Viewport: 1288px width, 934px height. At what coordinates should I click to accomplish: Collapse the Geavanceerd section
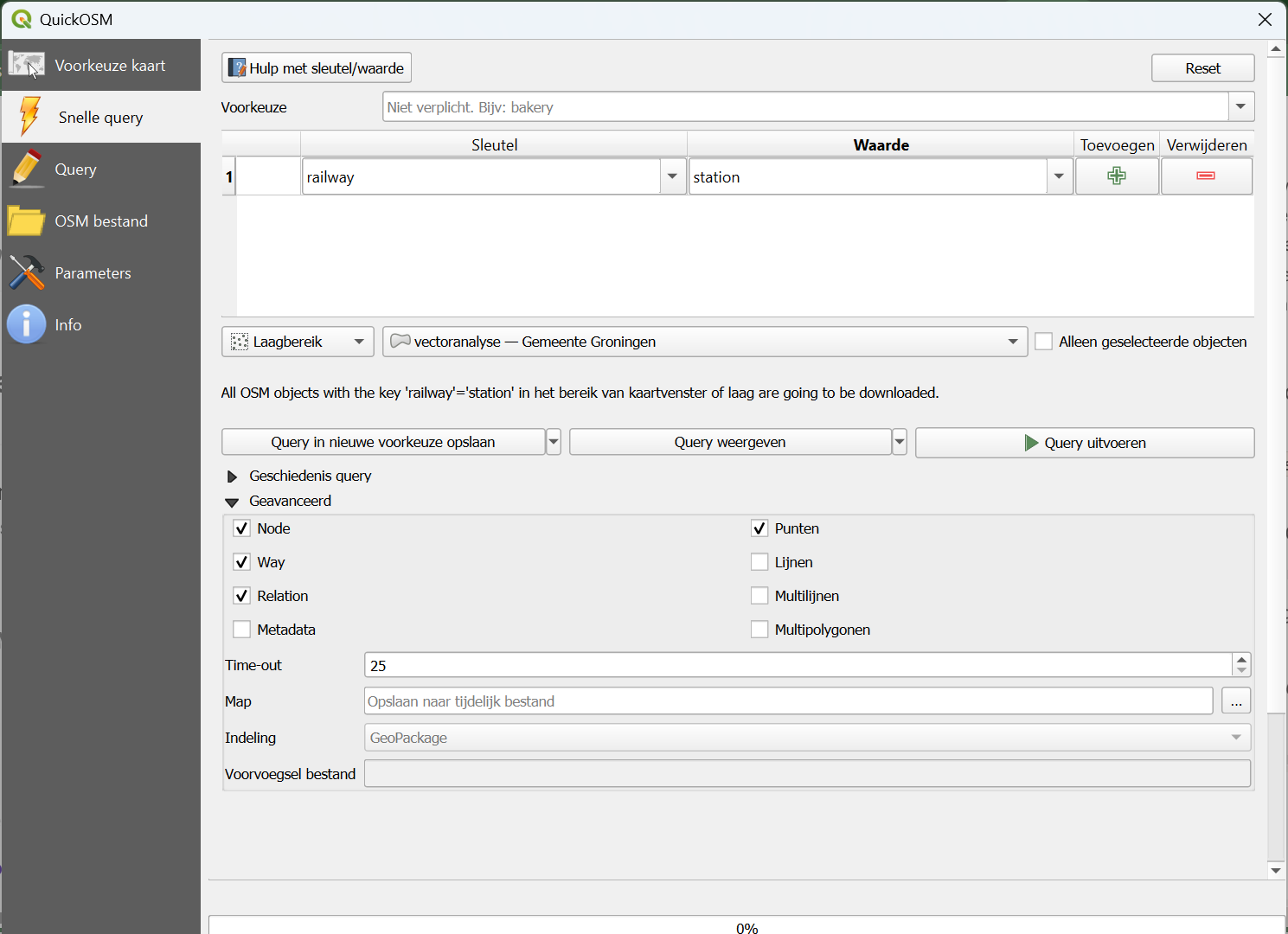coord(232,502)
